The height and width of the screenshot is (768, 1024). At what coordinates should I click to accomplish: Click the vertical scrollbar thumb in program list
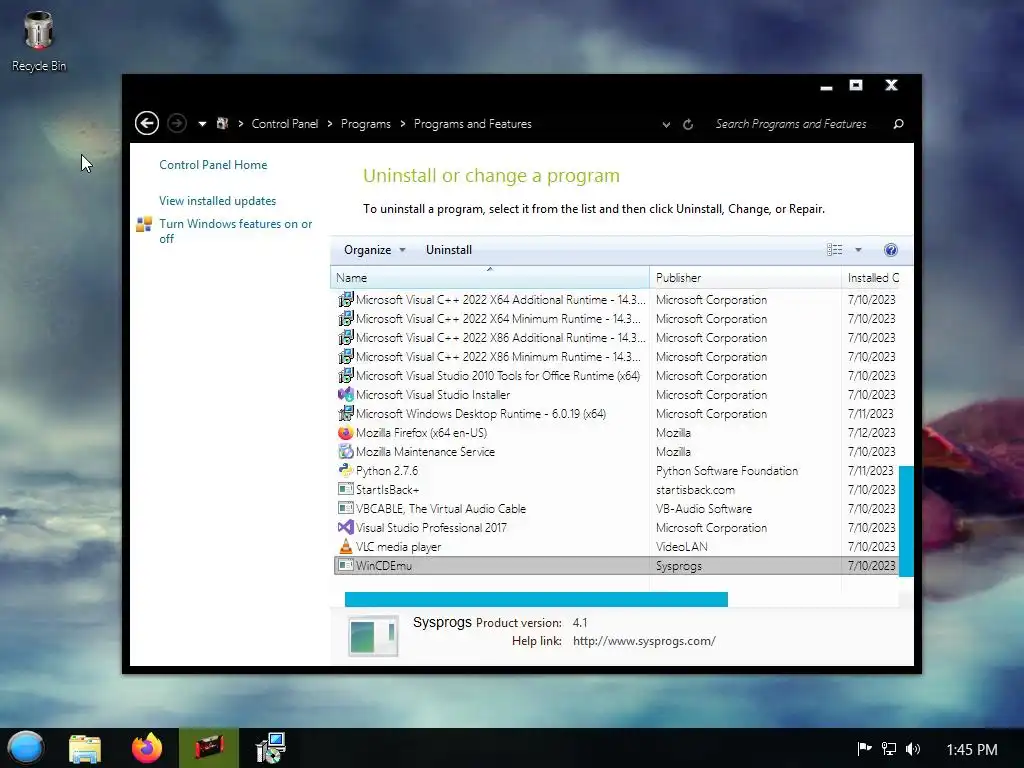click(906, 521)
